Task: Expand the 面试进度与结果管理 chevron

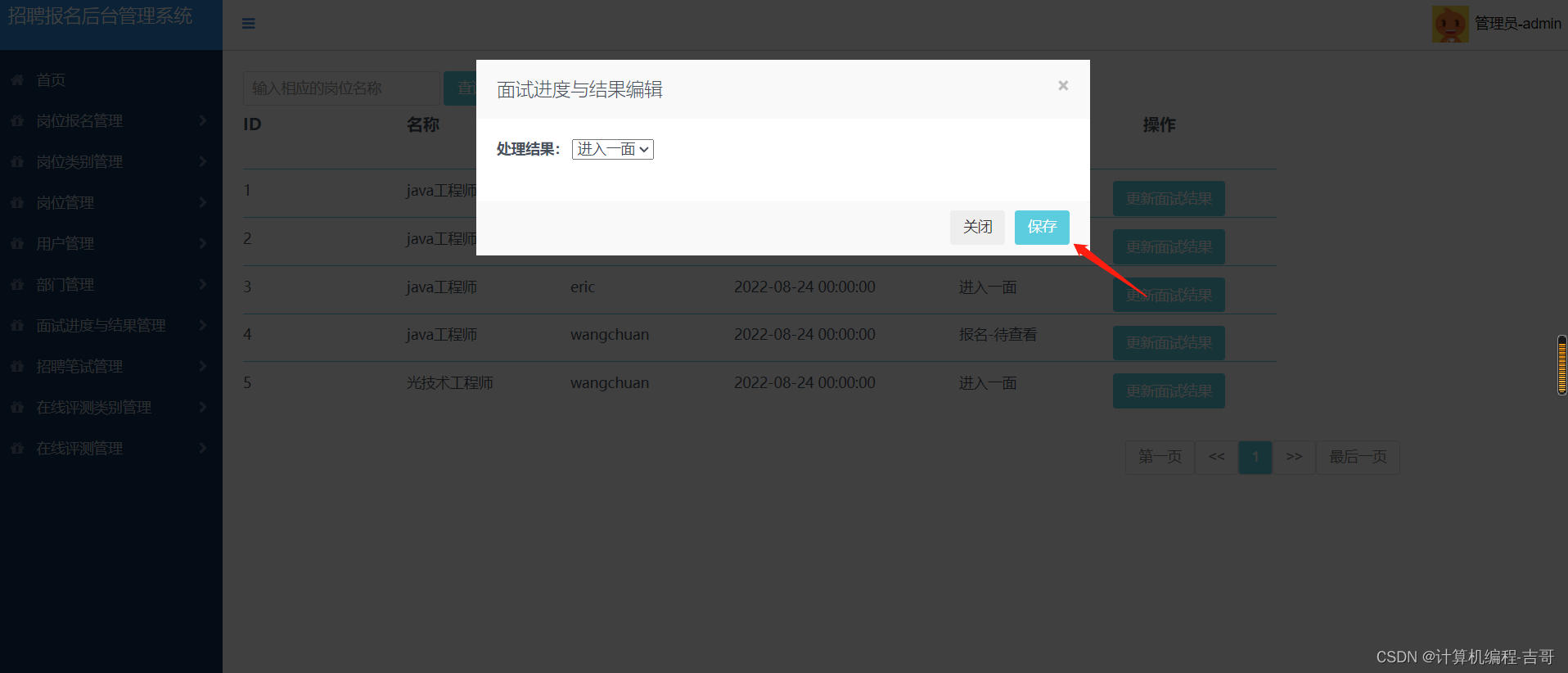Action: (202, 325)
